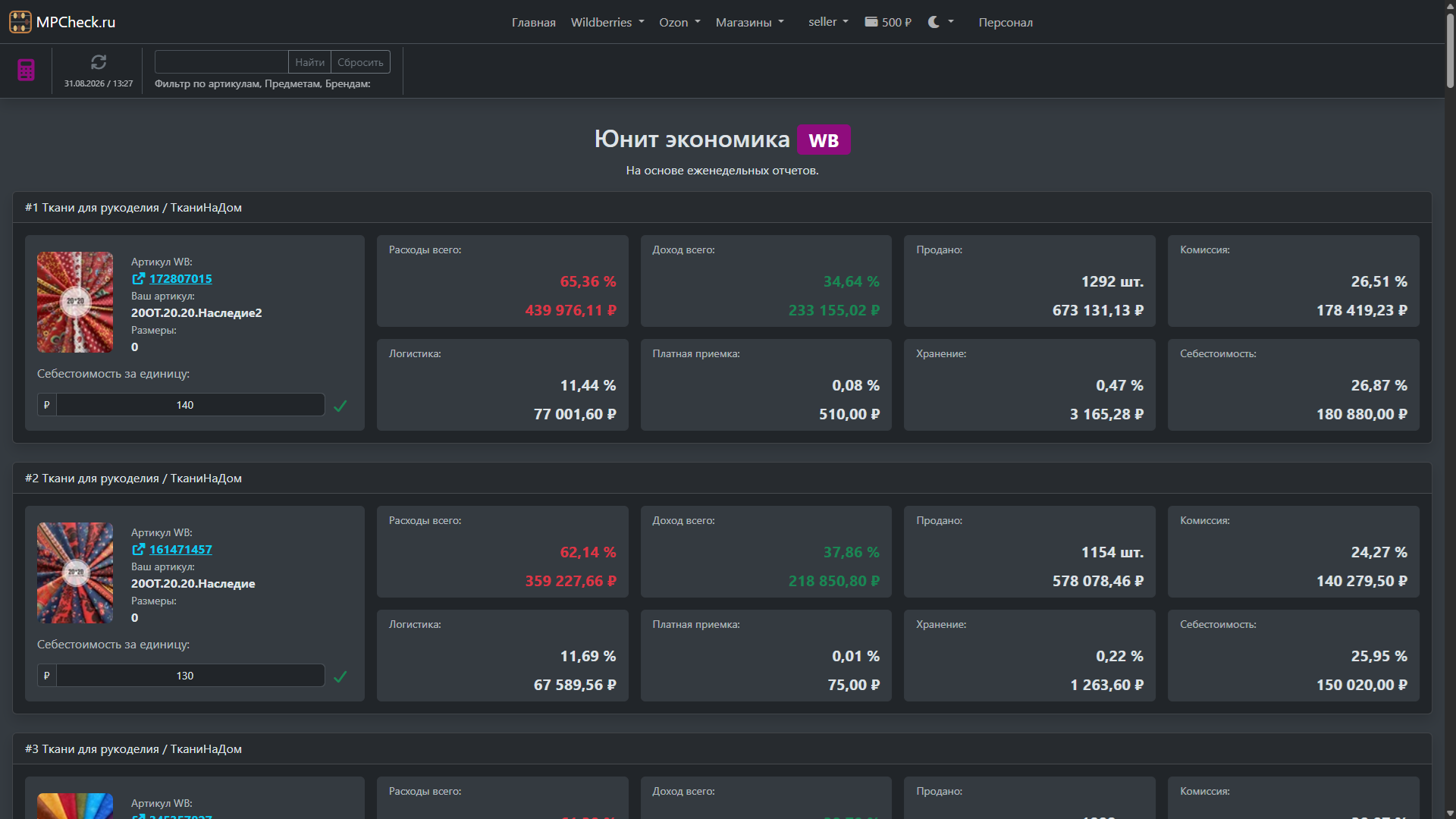
Task: Click income total 218 850,80 ₽
Action: 834,581
